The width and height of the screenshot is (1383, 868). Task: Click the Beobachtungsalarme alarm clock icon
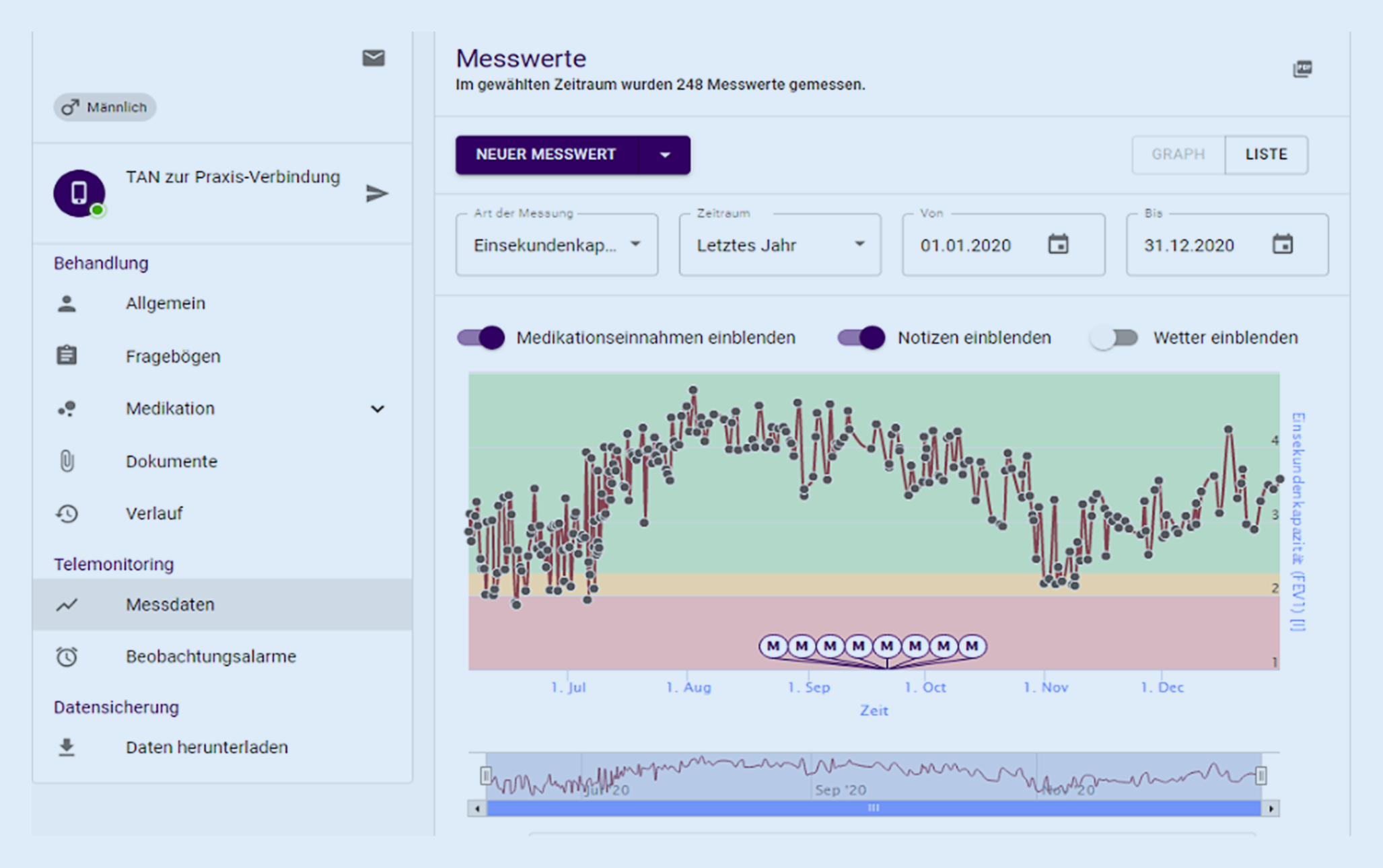(x=67, y=656)
